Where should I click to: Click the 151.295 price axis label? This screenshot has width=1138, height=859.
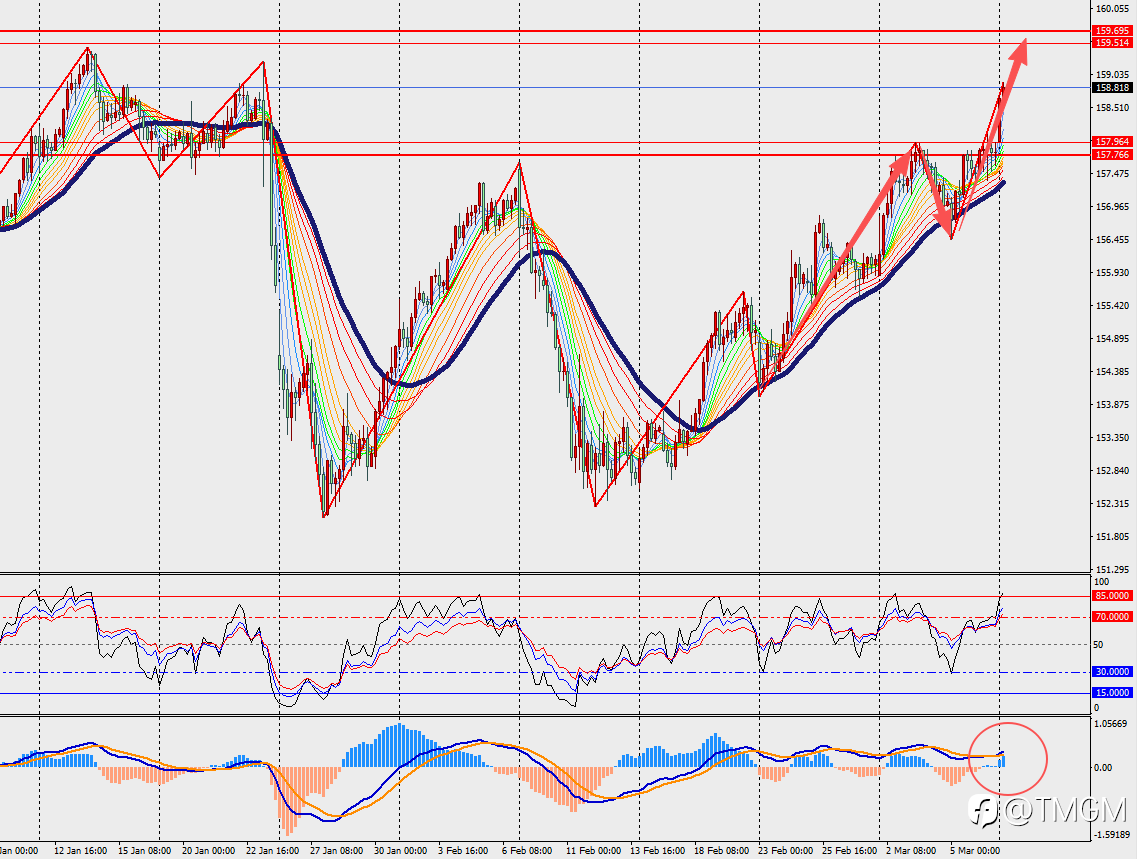pyautogui.click(x=1113, y=570)
